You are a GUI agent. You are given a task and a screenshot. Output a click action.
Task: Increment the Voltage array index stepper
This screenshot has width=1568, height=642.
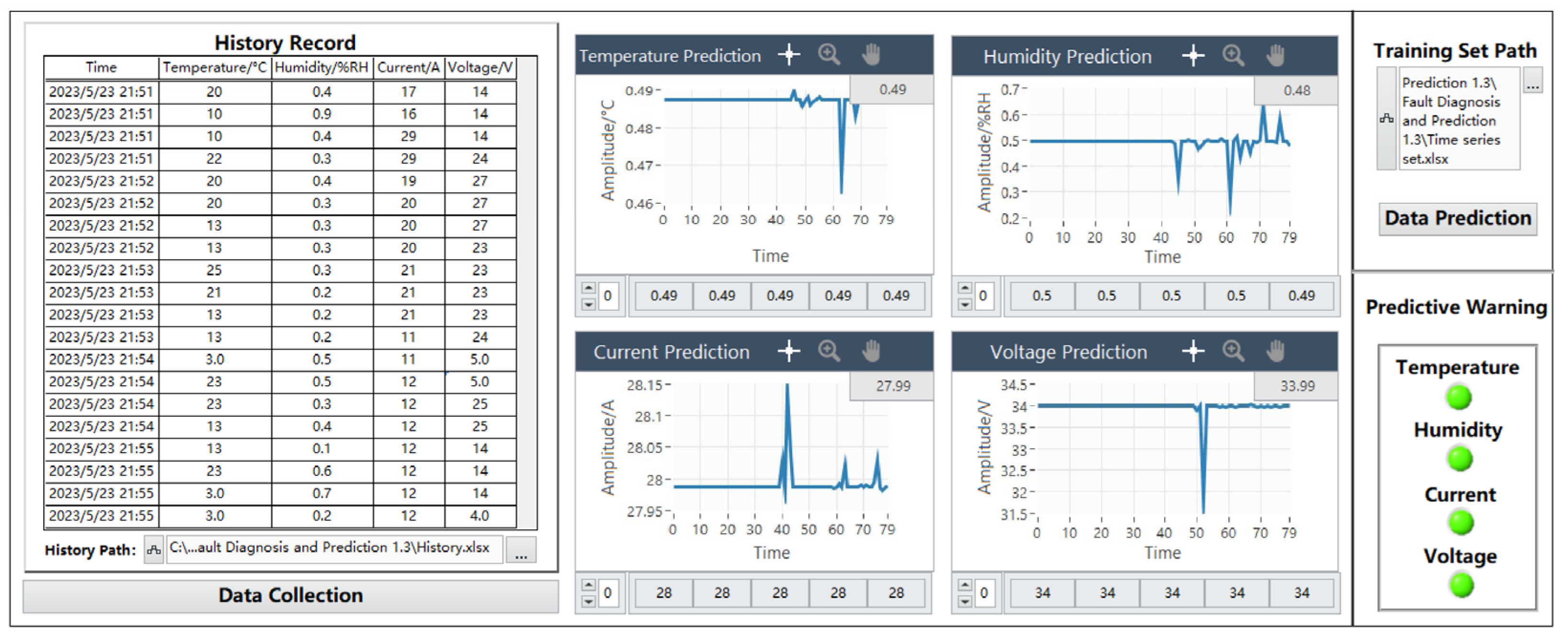(965, 586)
